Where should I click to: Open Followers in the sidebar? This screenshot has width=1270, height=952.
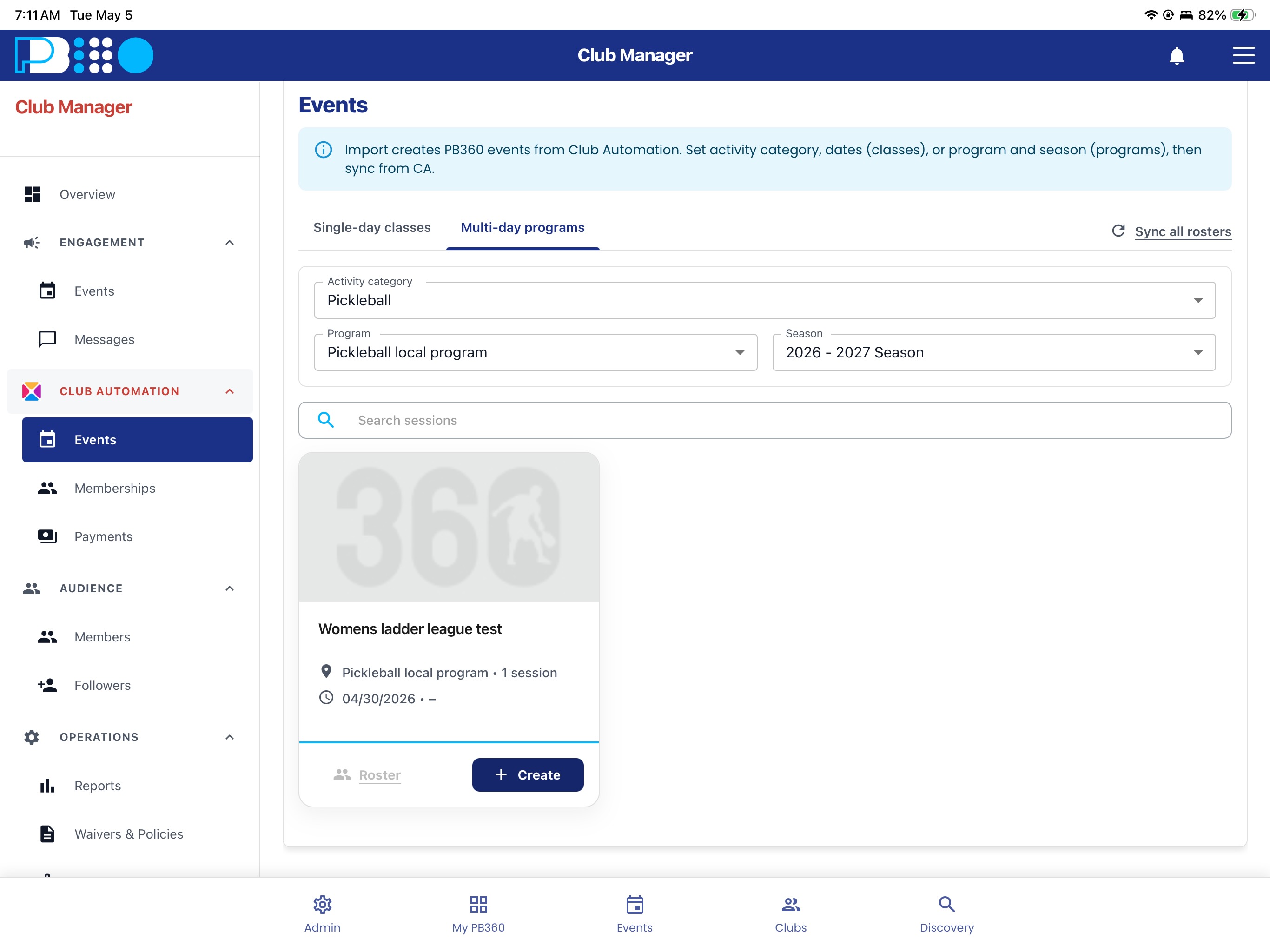pyautogui.click(x=137, y=685)
